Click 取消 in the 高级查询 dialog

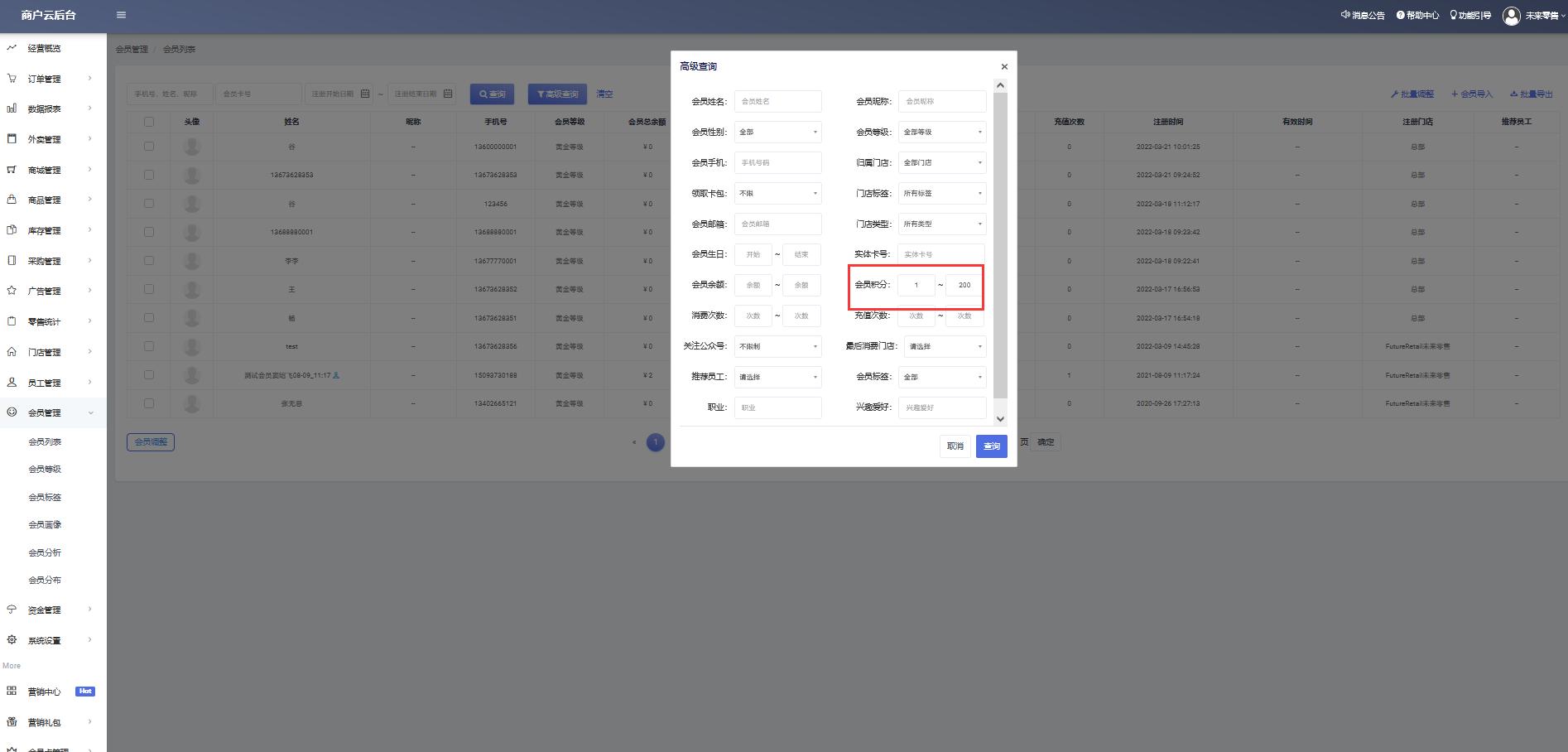pos(955,446)
